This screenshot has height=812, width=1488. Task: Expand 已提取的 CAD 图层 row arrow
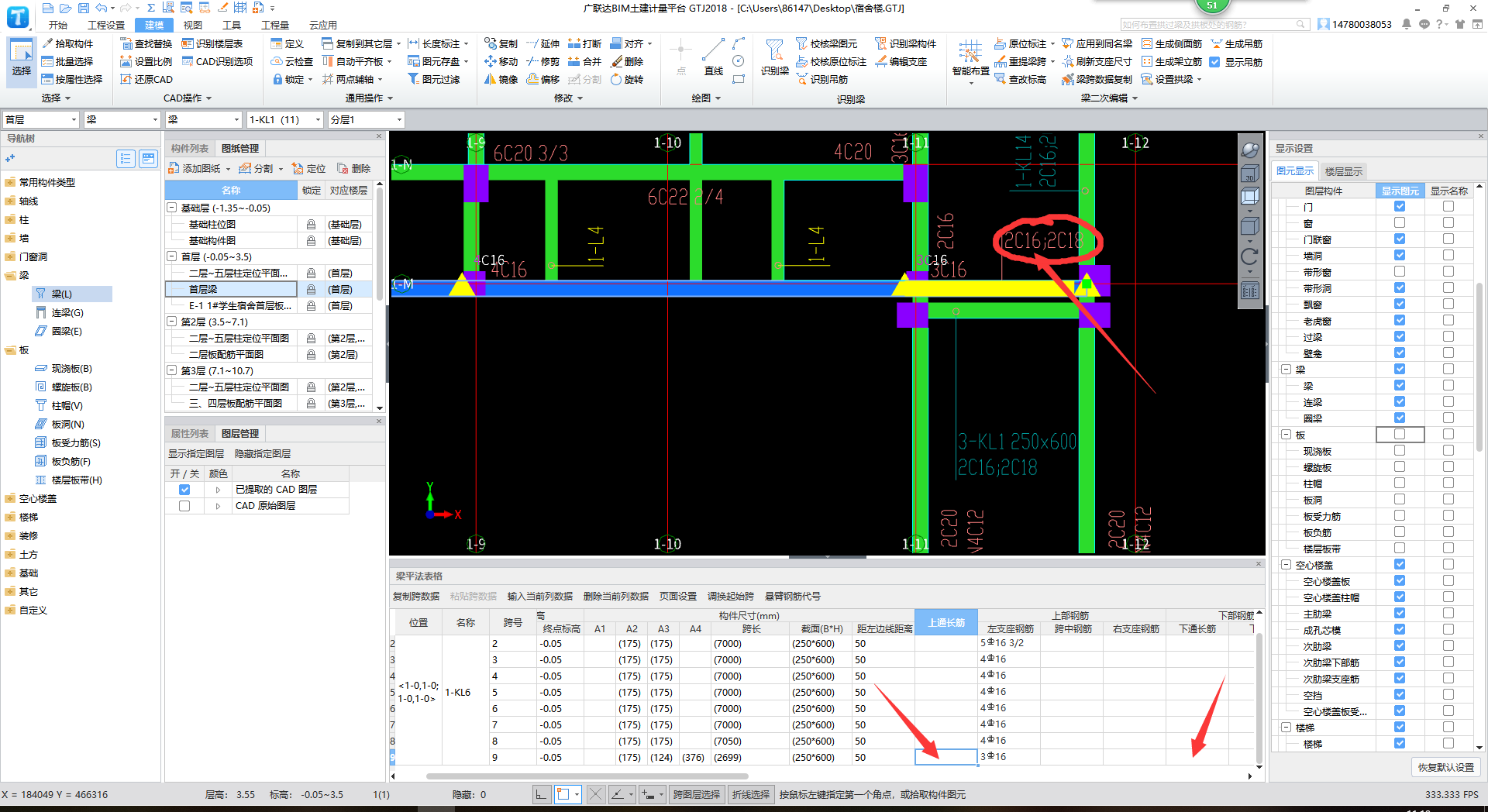pyautogui.click(x=218, y=490)
